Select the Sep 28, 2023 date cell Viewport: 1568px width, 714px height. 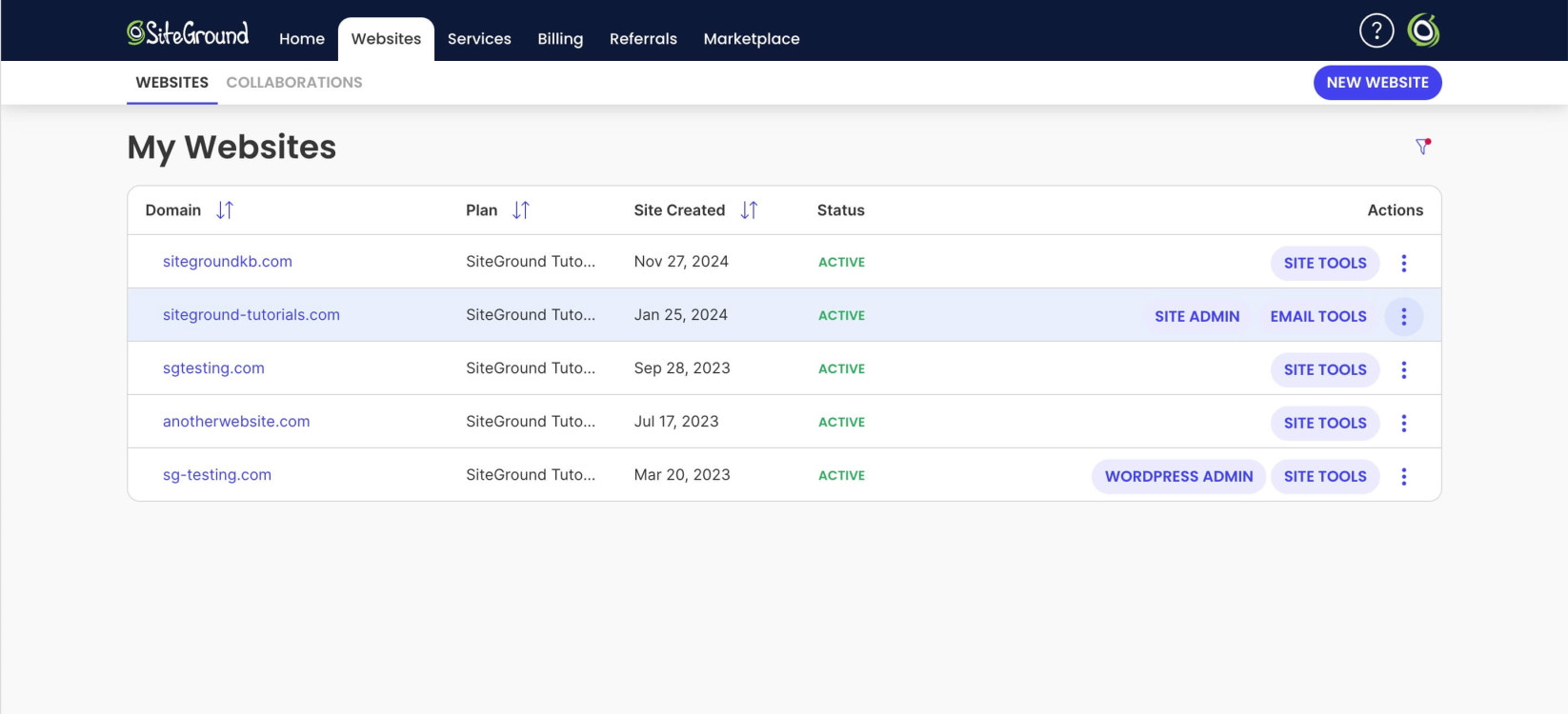[682, 368]
